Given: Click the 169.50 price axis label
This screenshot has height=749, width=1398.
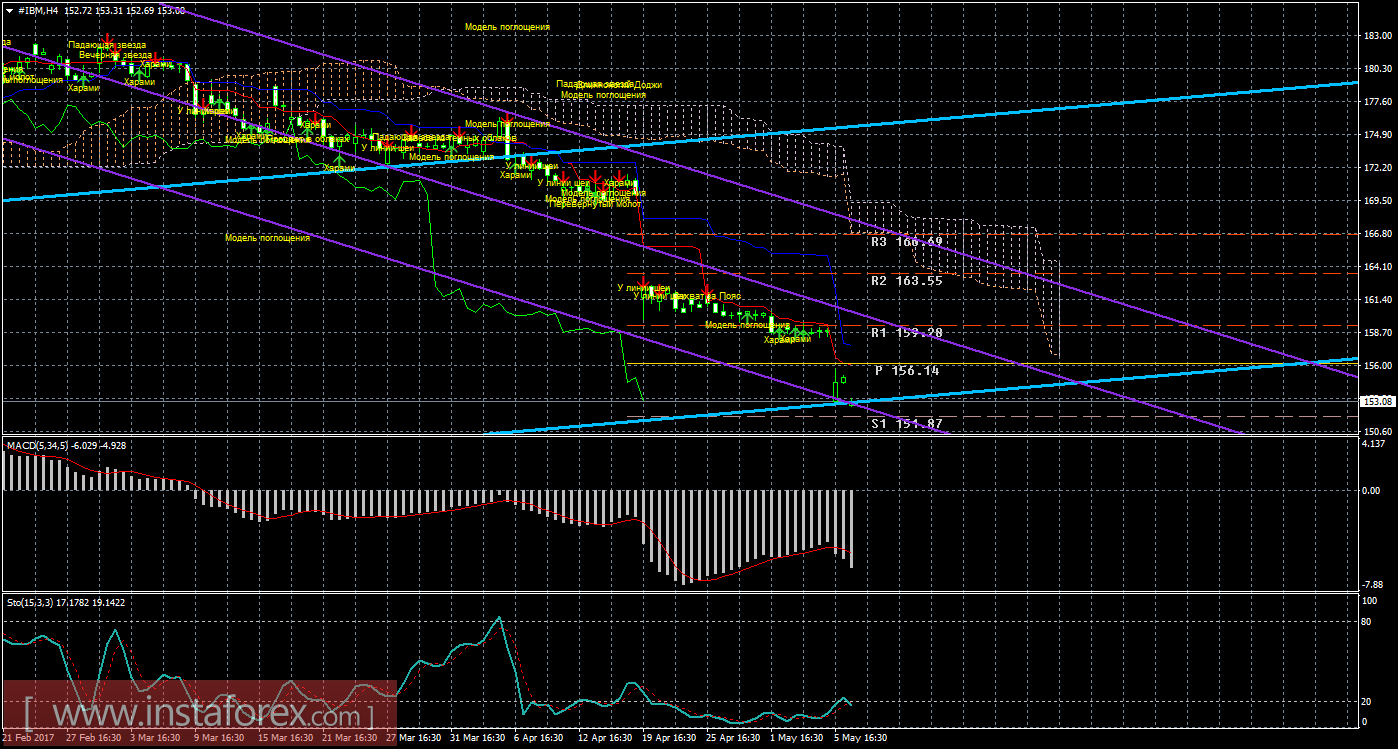Looking at the screenshot, I should (1378, 201).
